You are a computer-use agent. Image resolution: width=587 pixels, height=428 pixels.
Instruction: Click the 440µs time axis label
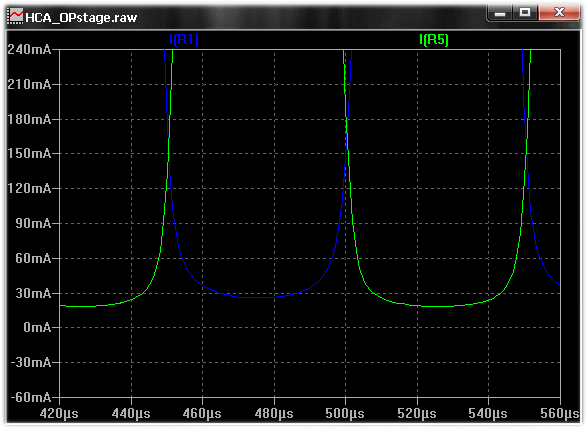[131, 414]
